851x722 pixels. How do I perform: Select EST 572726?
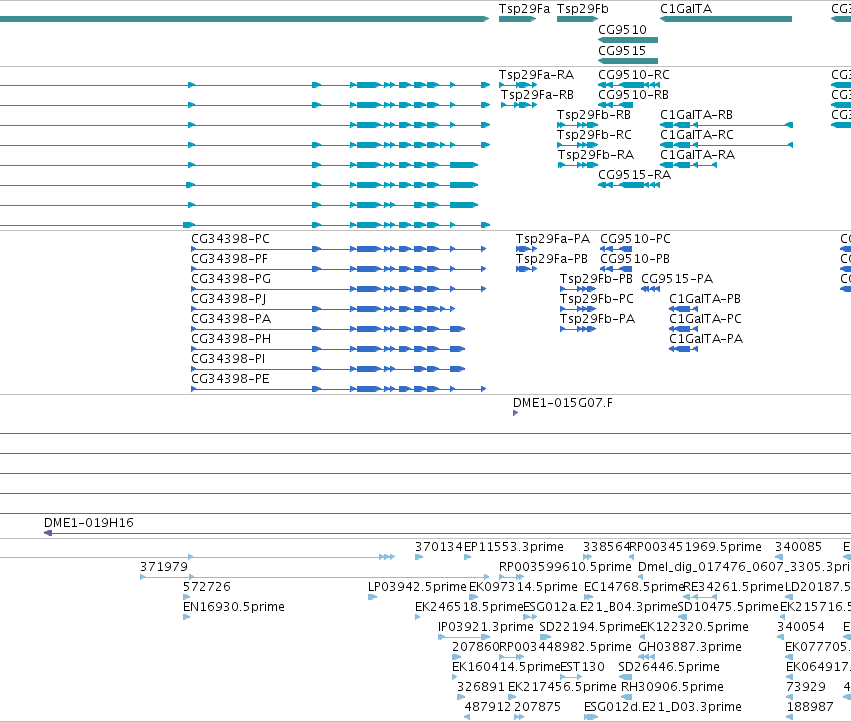(x=187, y=597)
